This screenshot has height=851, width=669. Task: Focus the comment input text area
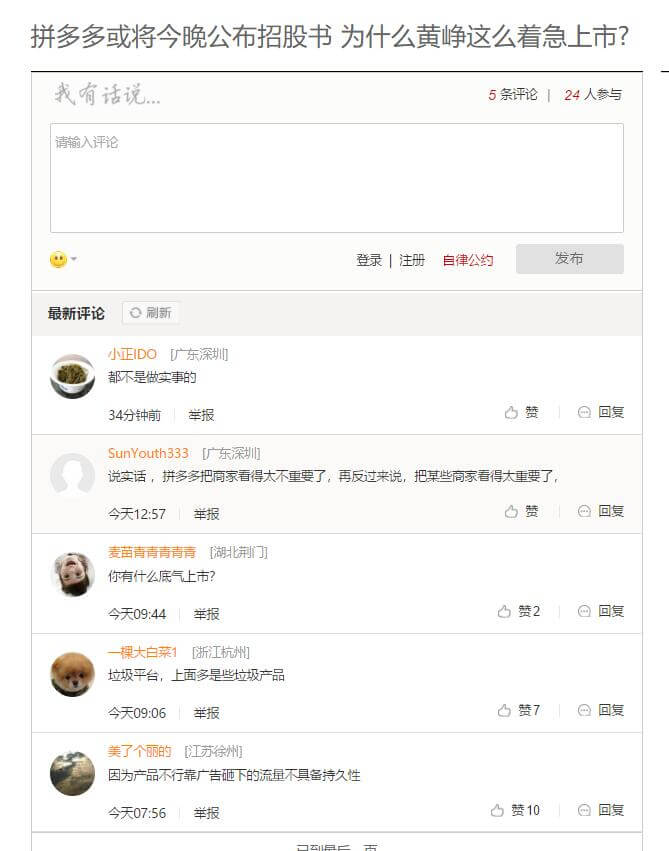coord(337,178)
